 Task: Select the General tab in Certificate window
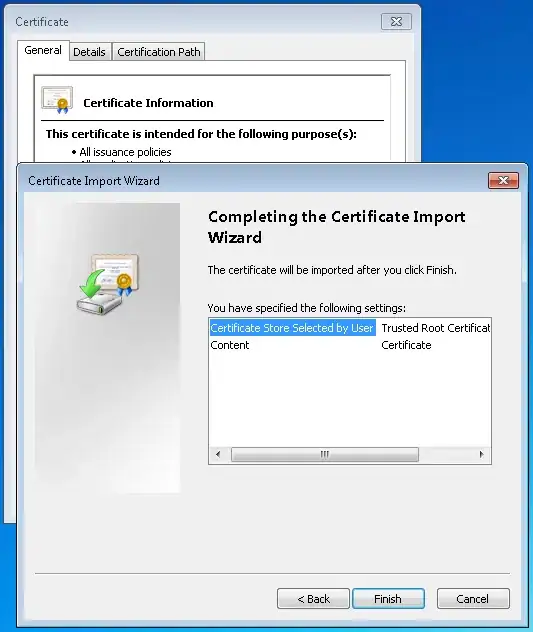tap(43, 50)
